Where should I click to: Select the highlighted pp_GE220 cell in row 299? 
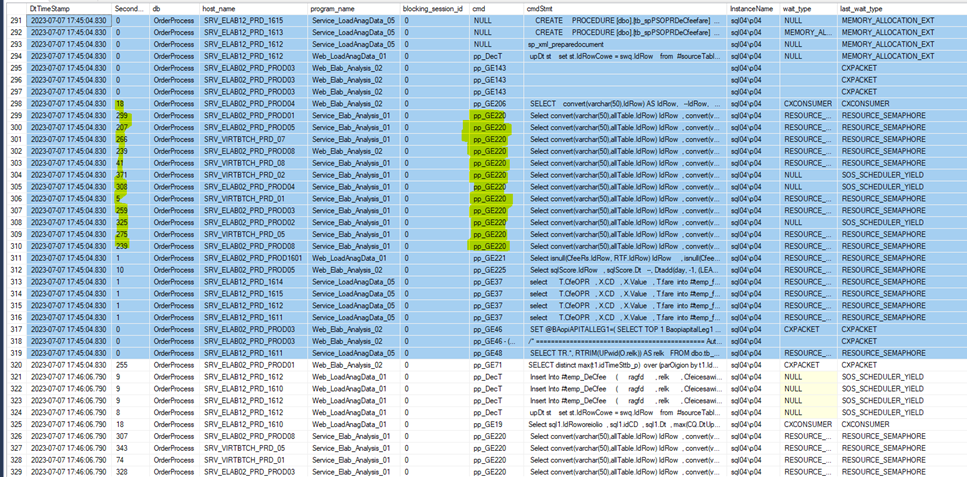[x=491, y=115]
